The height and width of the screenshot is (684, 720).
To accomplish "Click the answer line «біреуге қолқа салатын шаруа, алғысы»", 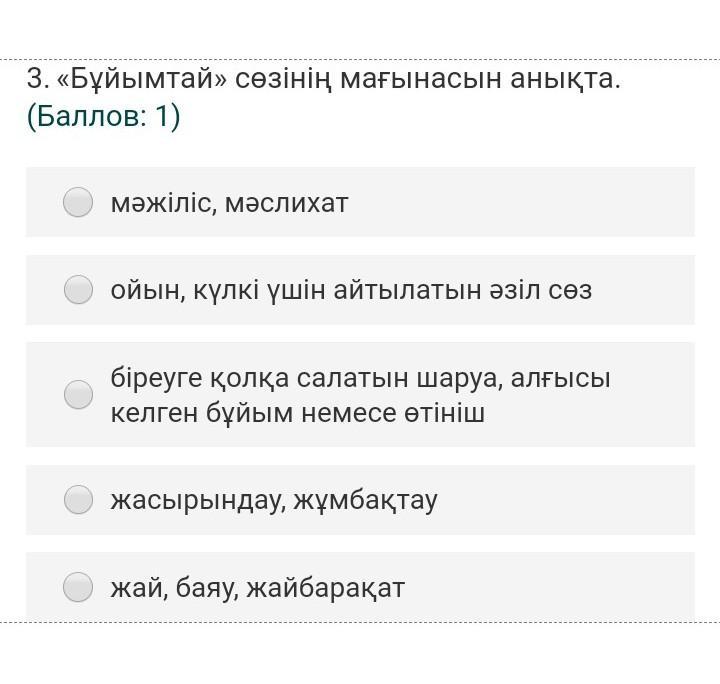I will 360,378.
